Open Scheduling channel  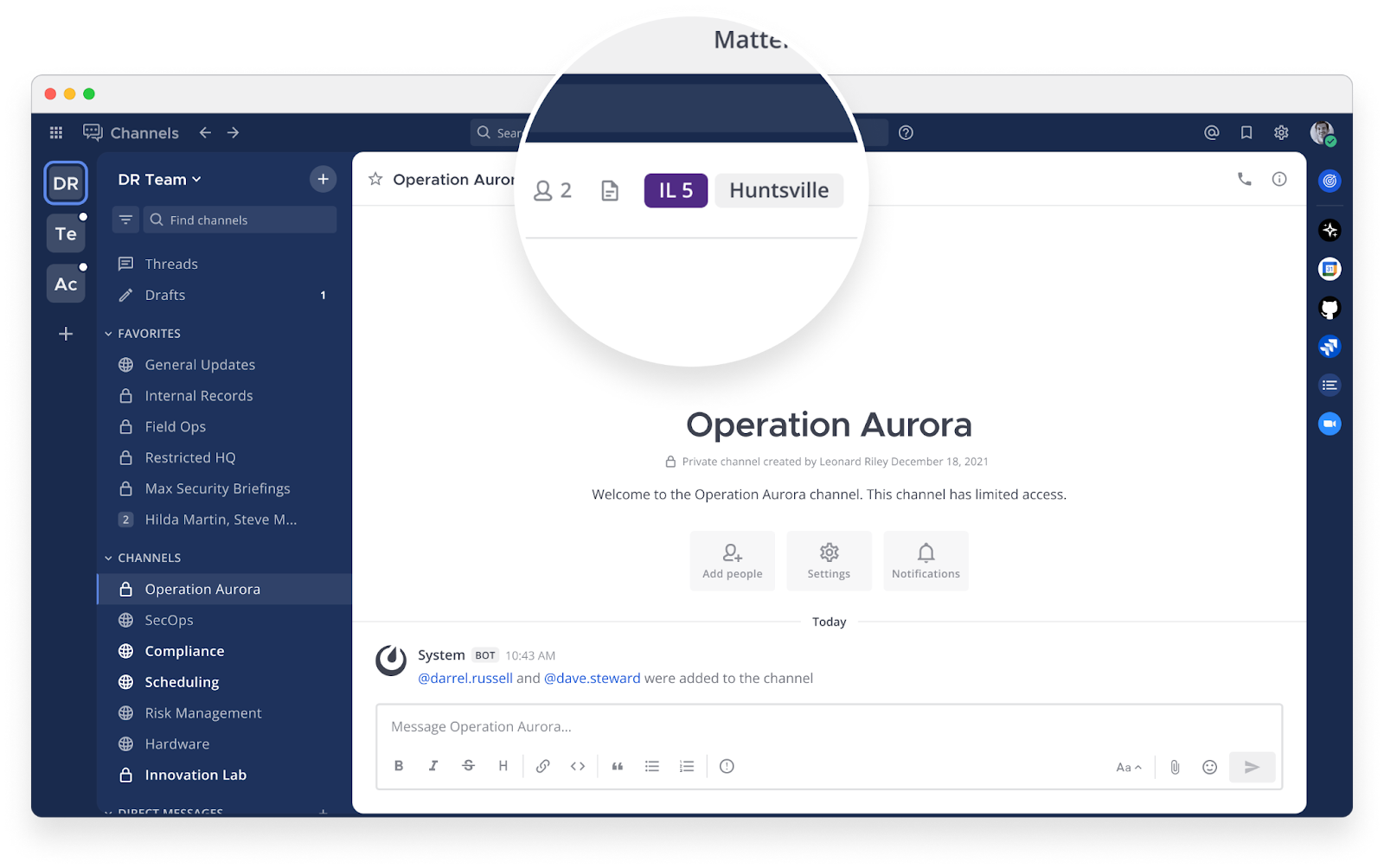[x=225, y=682]
